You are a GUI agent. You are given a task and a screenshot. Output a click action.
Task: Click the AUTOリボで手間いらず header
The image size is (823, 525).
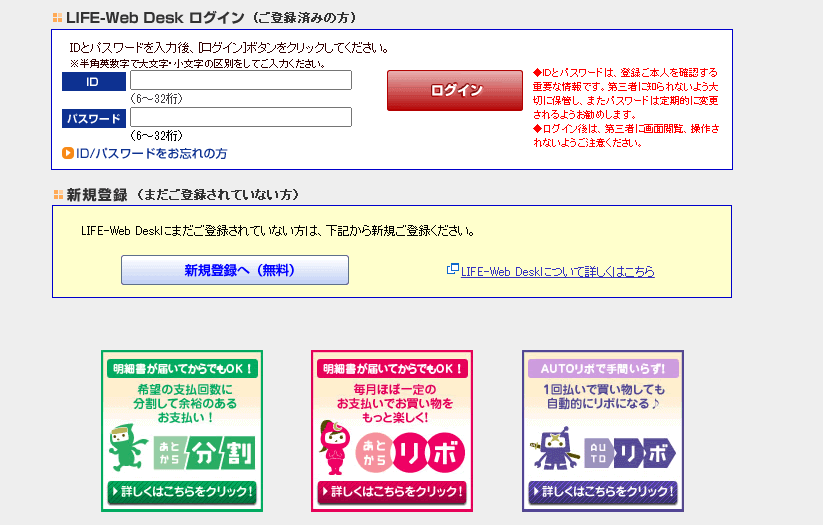pos(603,369)
